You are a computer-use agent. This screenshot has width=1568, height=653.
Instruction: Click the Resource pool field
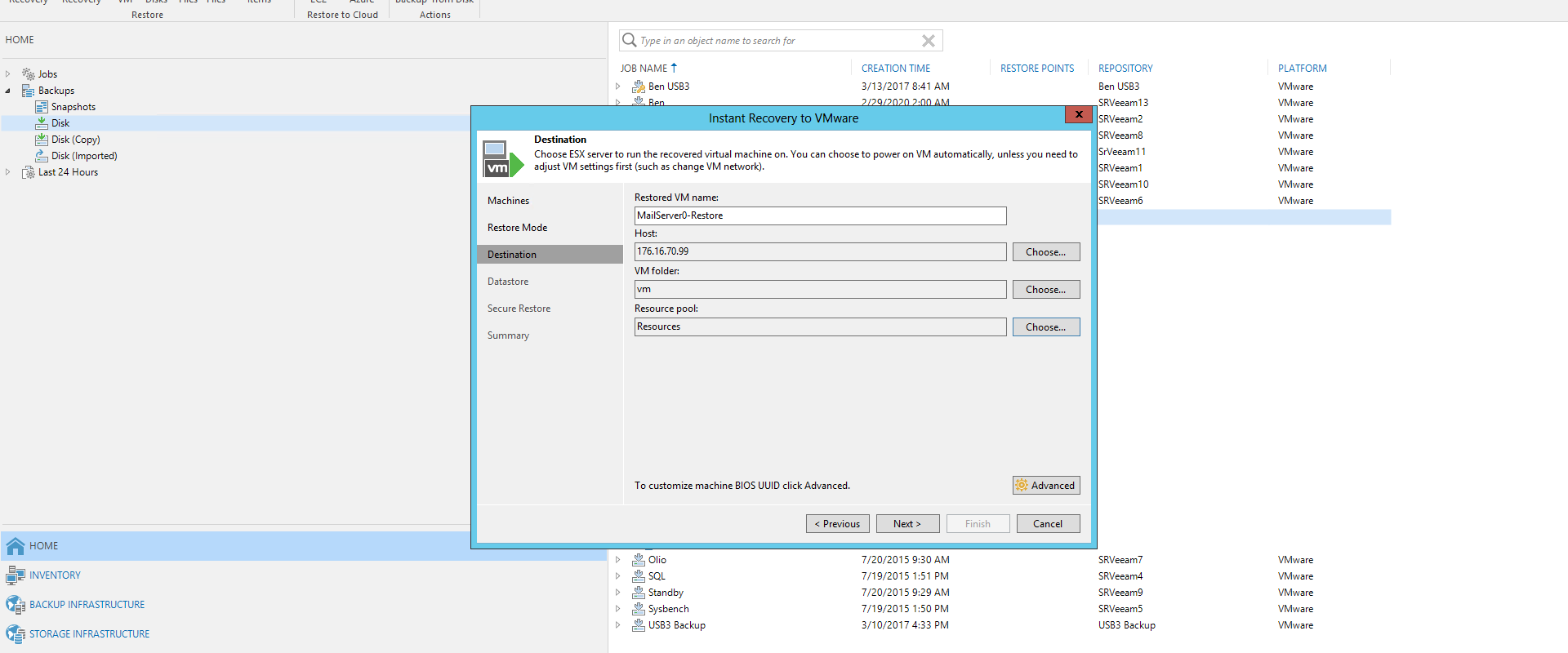pos(820,326)
